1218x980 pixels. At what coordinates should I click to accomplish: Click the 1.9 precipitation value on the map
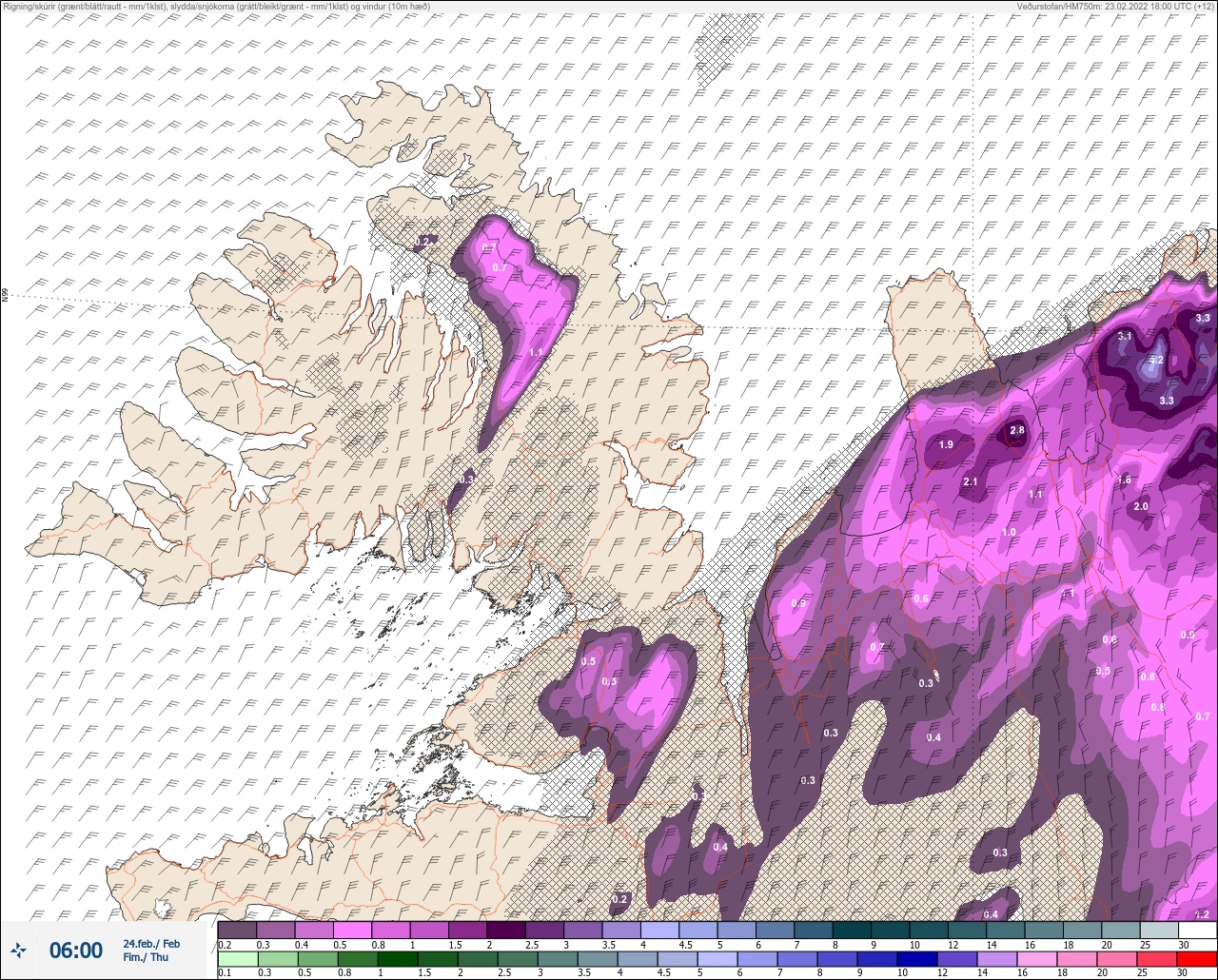[946, 444]
